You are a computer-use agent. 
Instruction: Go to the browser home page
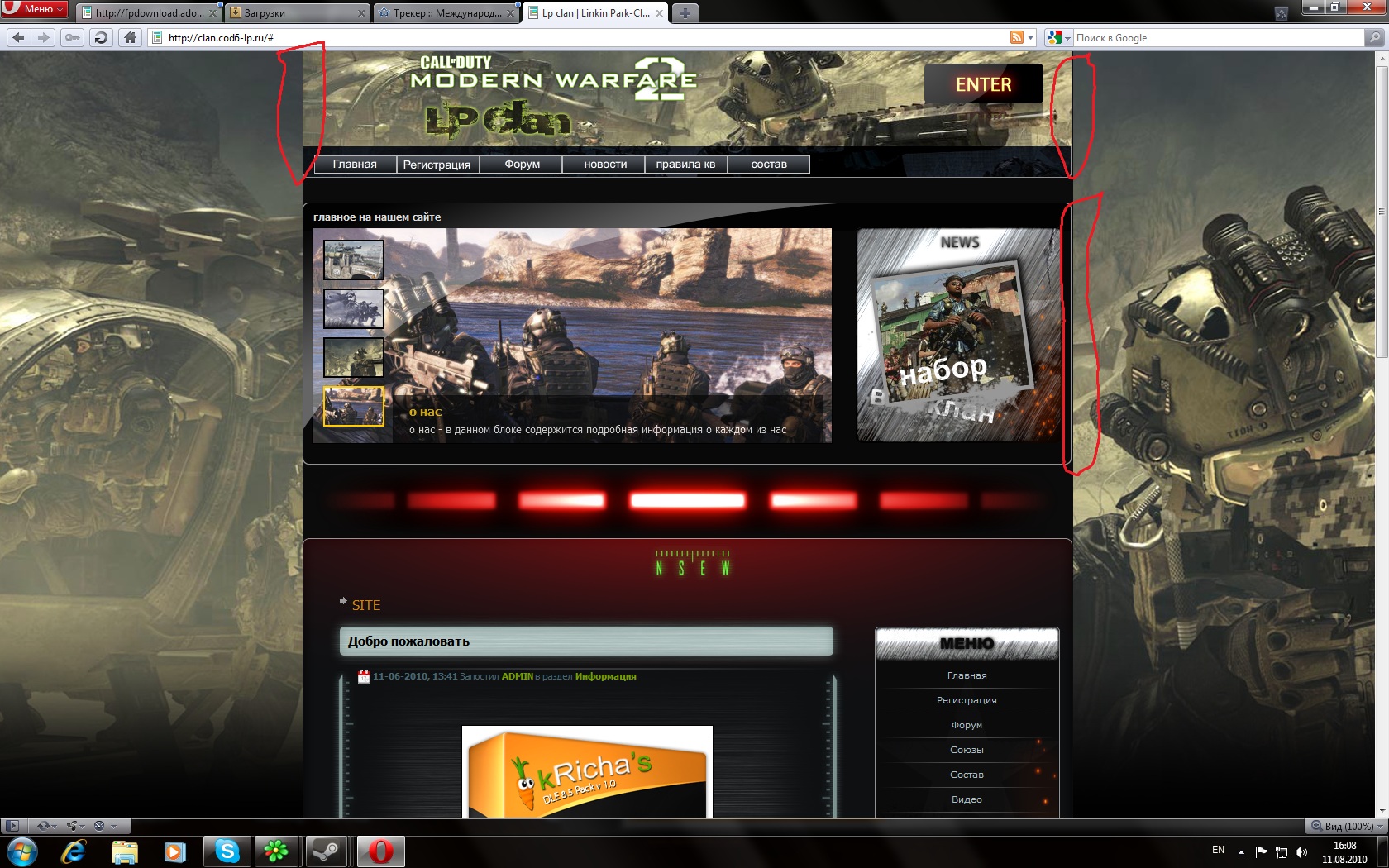(130, 37)
